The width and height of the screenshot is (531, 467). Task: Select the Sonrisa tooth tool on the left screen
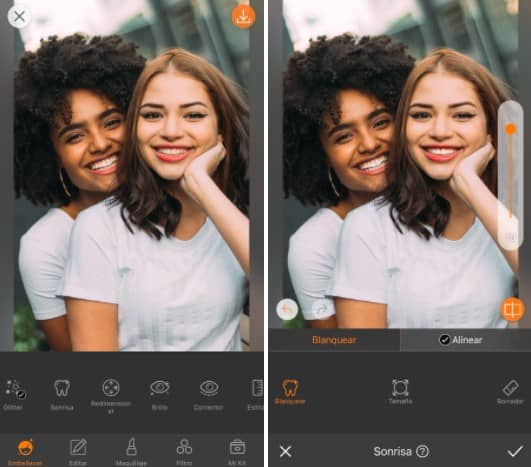pos(62,395)
